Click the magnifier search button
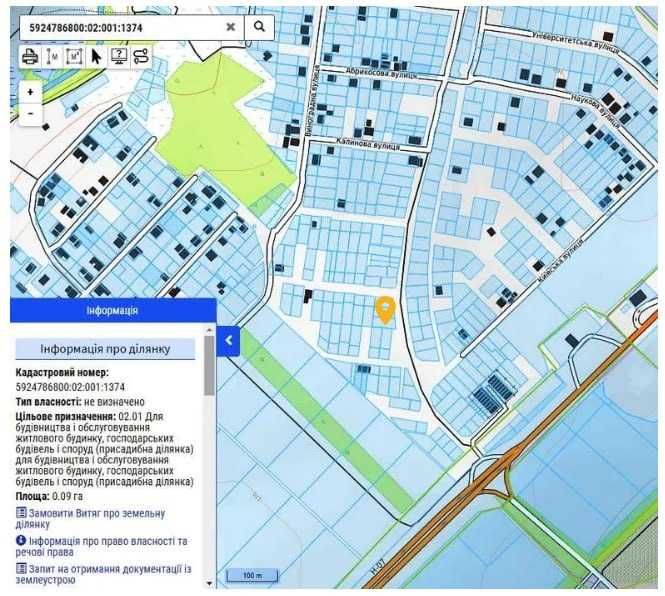Screen dimensions: 665x596 tap(260, 27)
